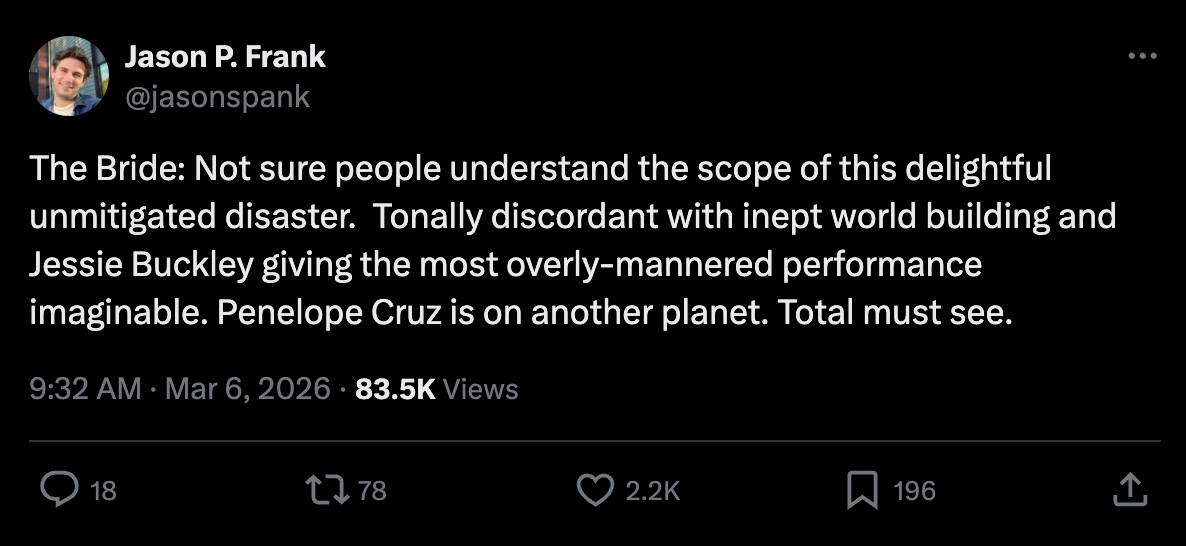Click the 9:32 AM timestamp
Image resolution: width=1186 pixels, height=546 pixels.
(x=84, y=388)
